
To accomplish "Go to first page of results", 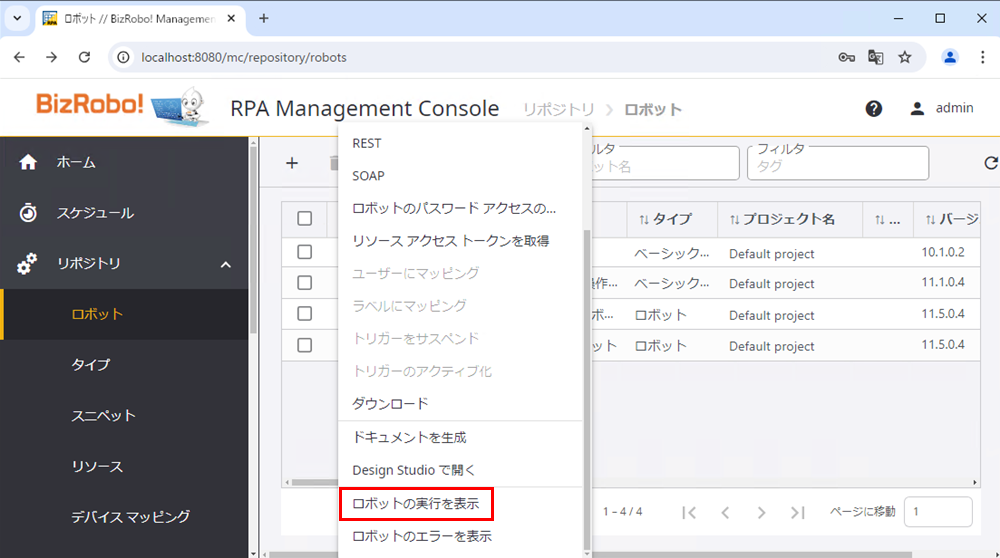I will point(689,512).
